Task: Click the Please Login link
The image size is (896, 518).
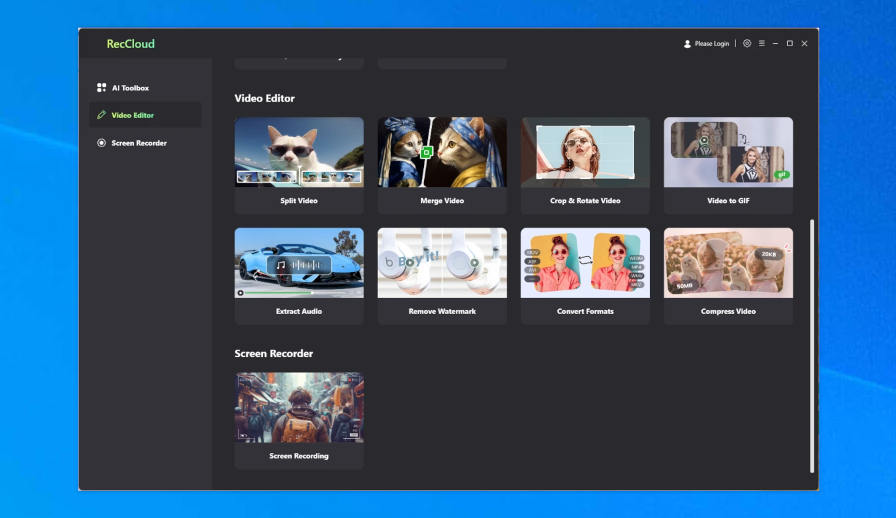Action: click(712, 44)
